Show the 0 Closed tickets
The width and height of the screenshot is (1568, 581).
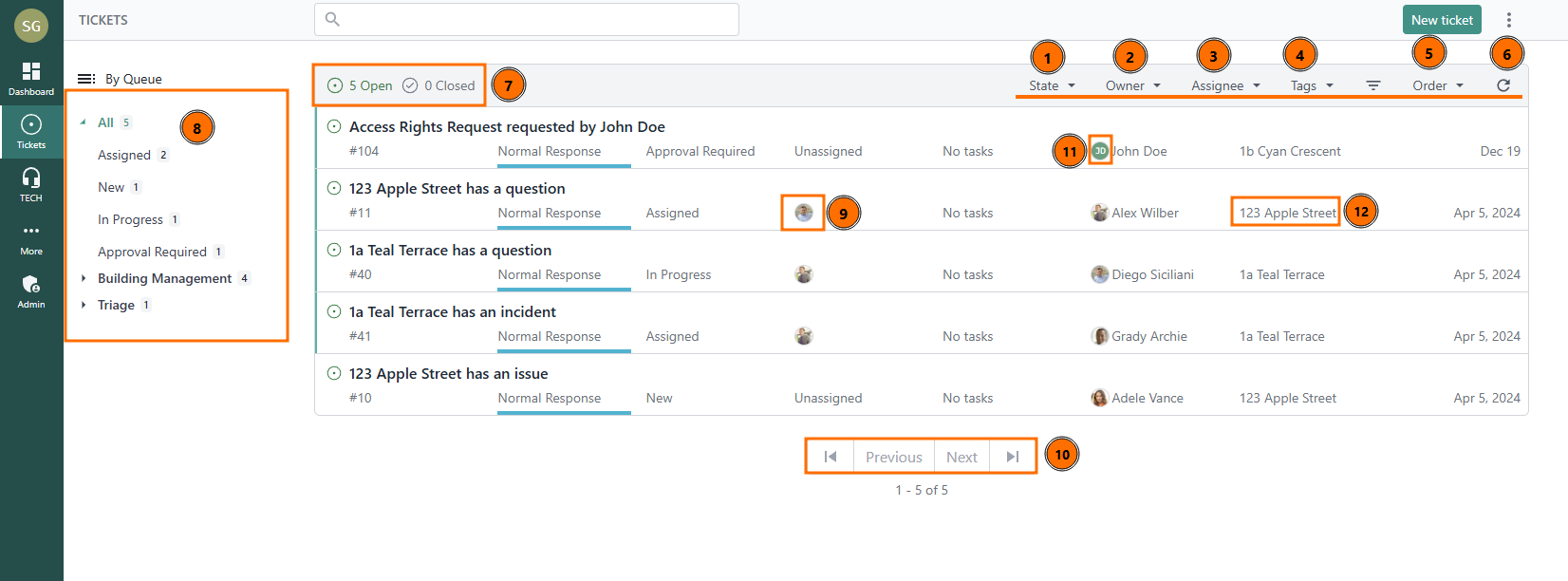point(439,85)
